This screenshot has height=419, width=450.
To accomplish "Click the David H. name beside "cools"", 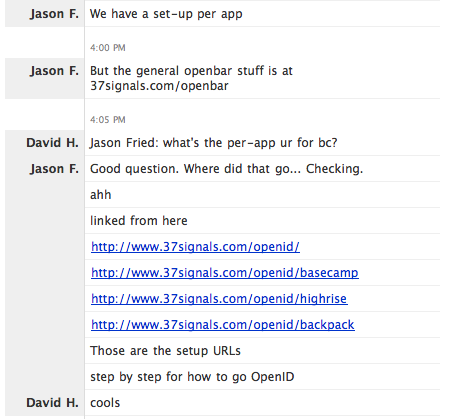I will tap(53, 403).
